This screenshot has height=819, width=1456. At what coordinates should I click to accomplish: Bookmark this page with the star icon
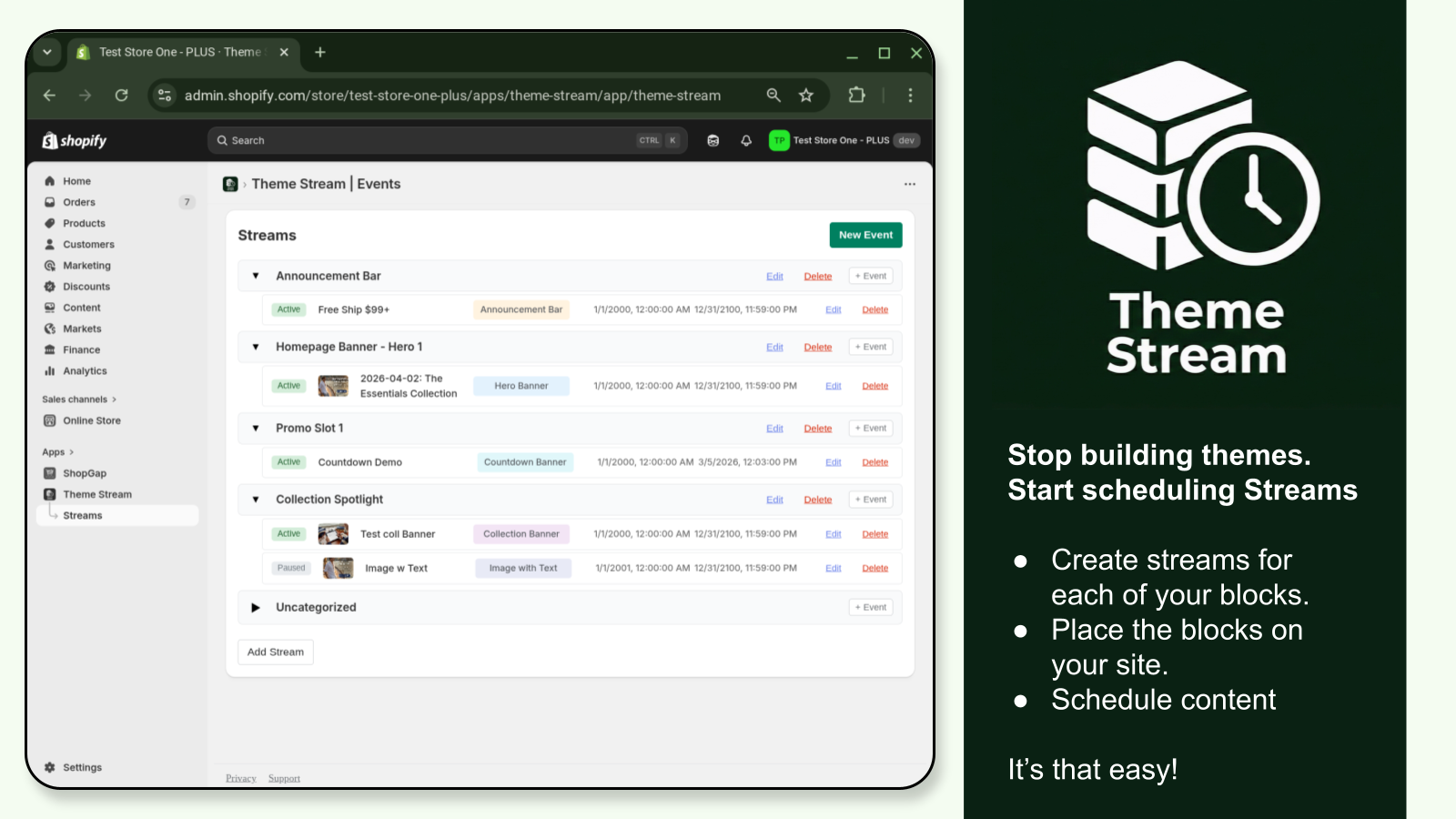tap(806, 96)
